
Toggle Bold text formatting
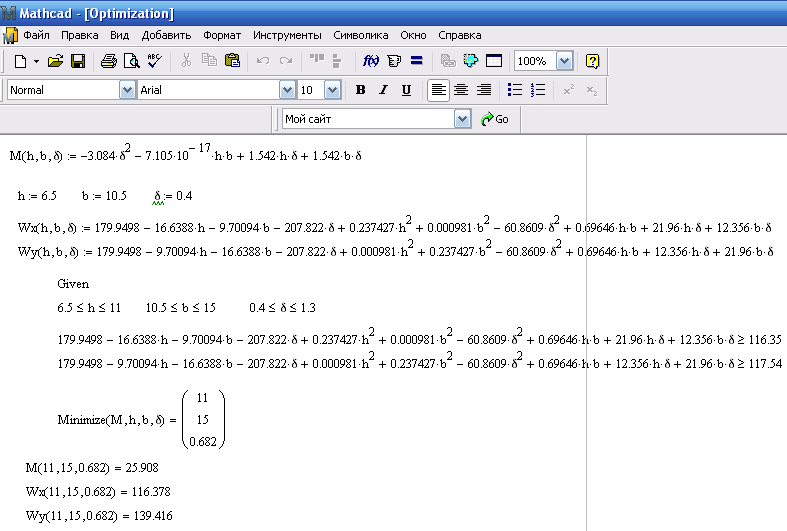pos(361,90)
